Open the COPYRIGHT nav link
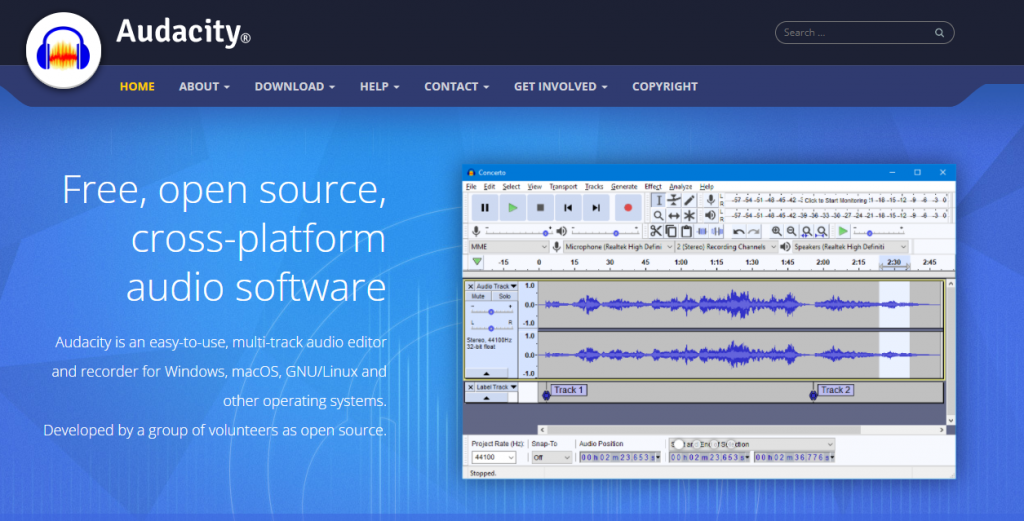1024x521 pixels. (665, 86)
